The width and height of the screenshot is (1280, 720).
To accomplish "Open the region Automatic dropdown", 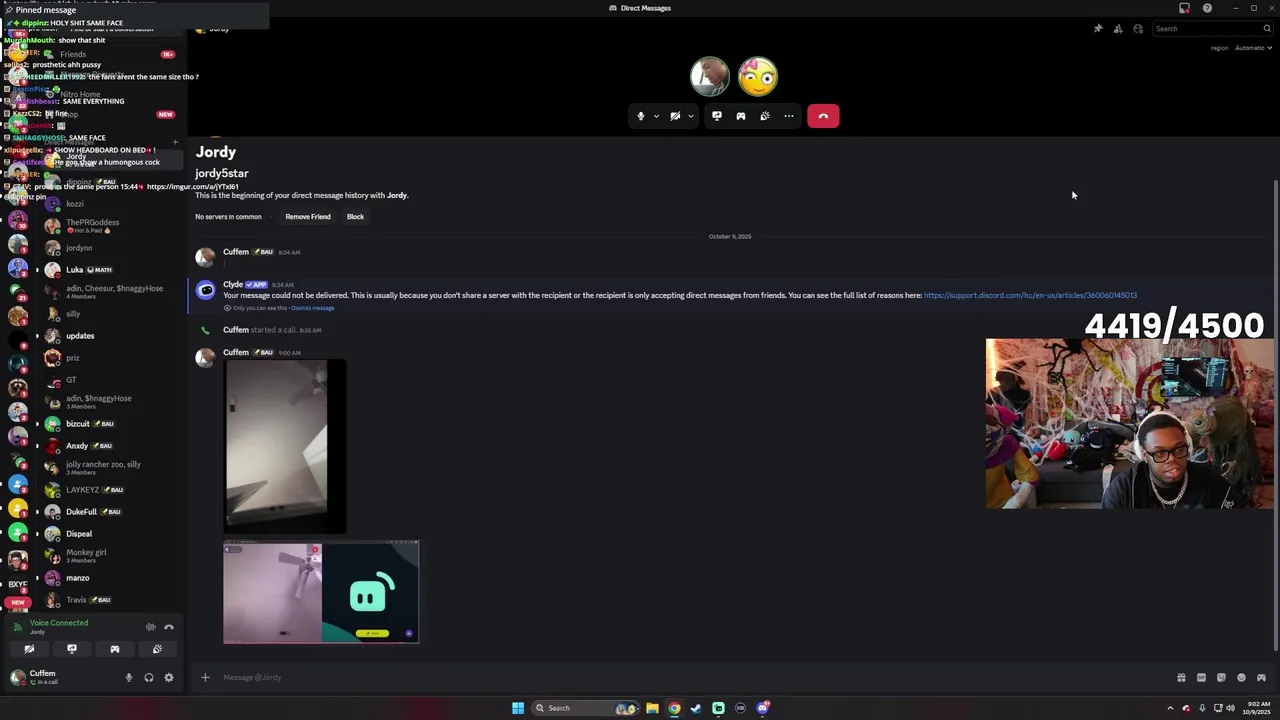I will pyautogui.click(x=1251, y=48).
